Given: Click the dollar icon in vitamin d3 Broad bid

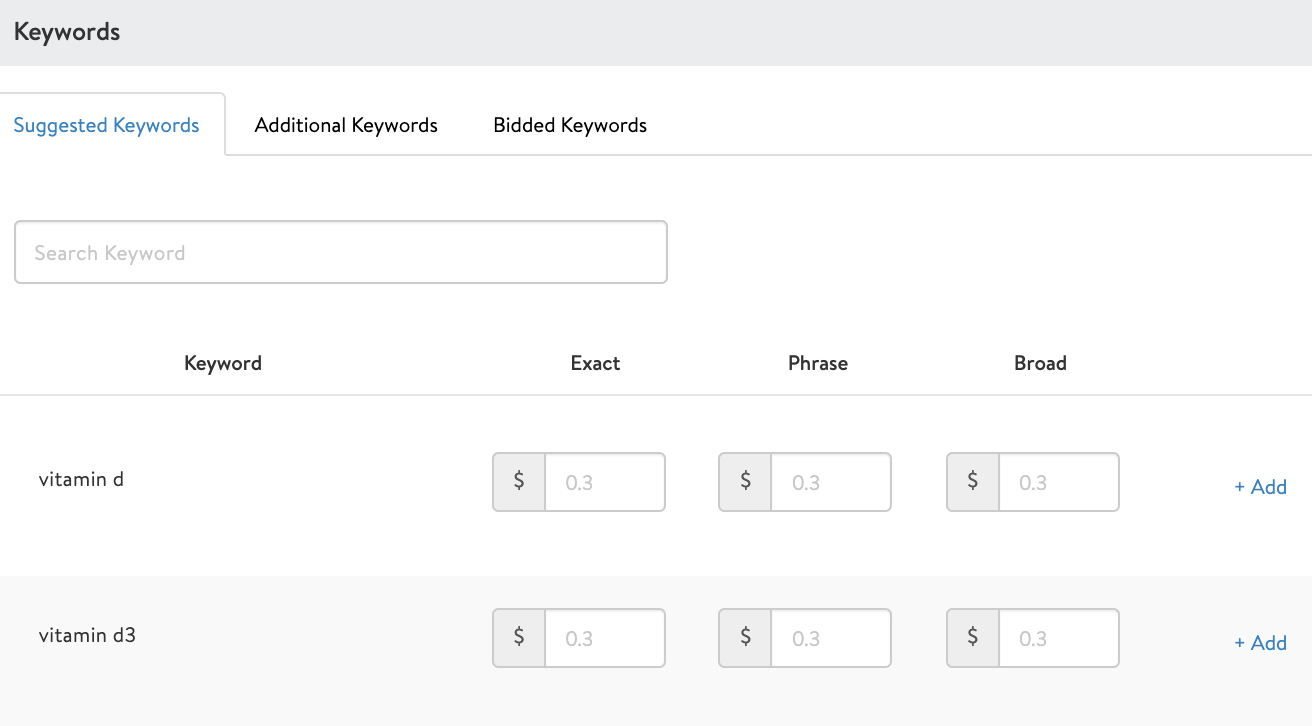Looking at the screenshot, I should coord(973,638).
